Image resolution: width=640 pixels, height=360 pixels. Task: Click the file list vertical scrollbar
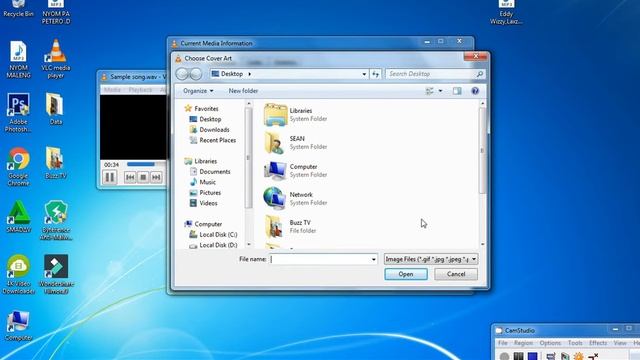pos(482,150)
